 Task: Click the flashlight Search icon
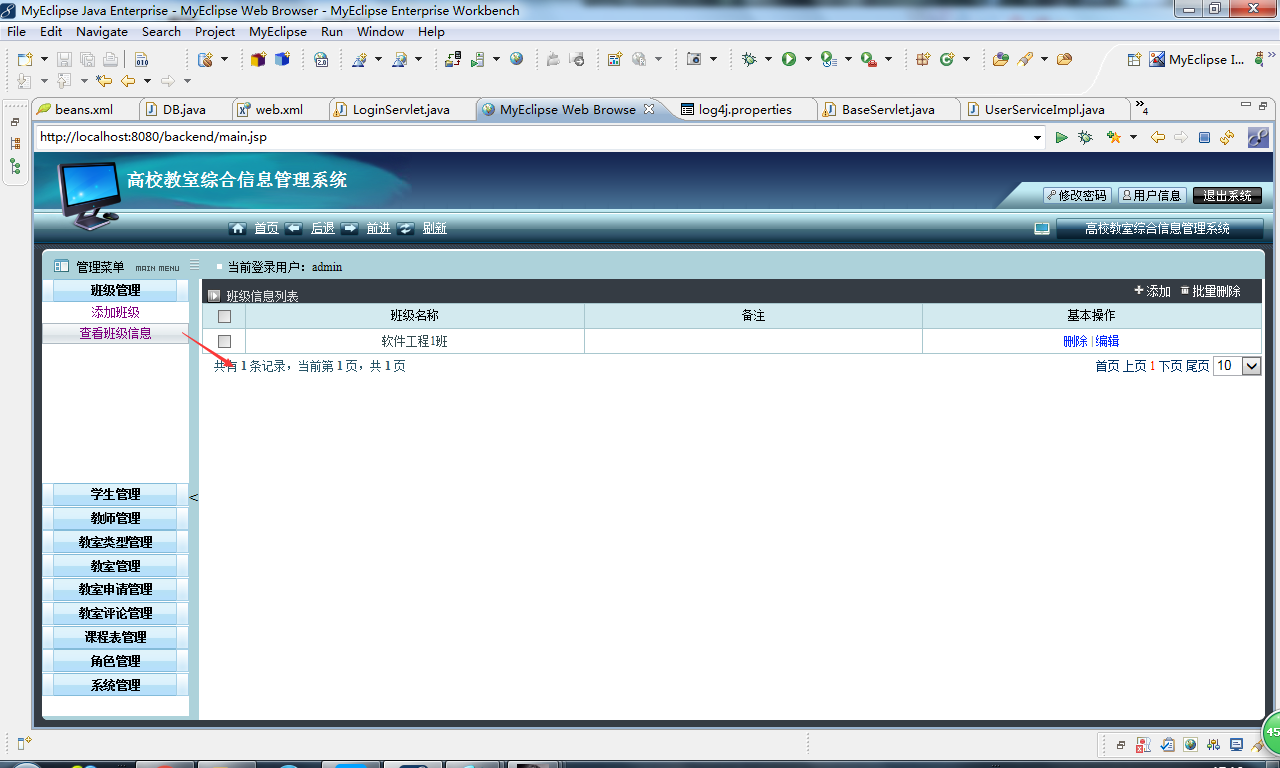click(x=1025, y=60)
